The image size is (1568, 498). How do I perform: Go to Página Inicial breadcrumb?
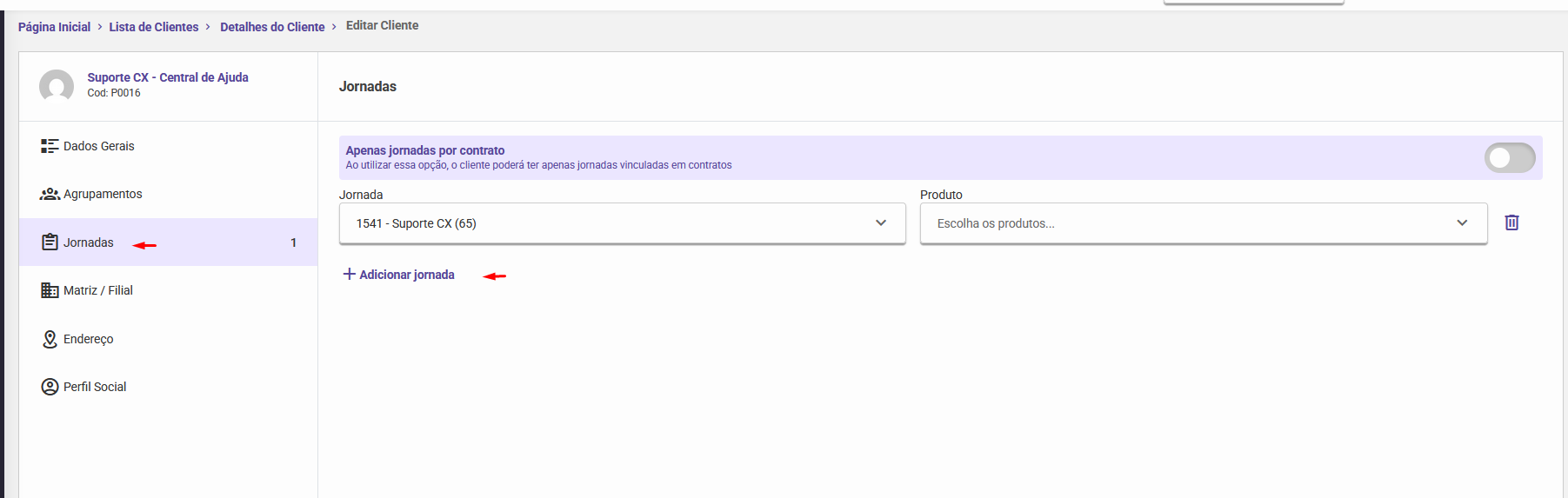coord(54,27)
